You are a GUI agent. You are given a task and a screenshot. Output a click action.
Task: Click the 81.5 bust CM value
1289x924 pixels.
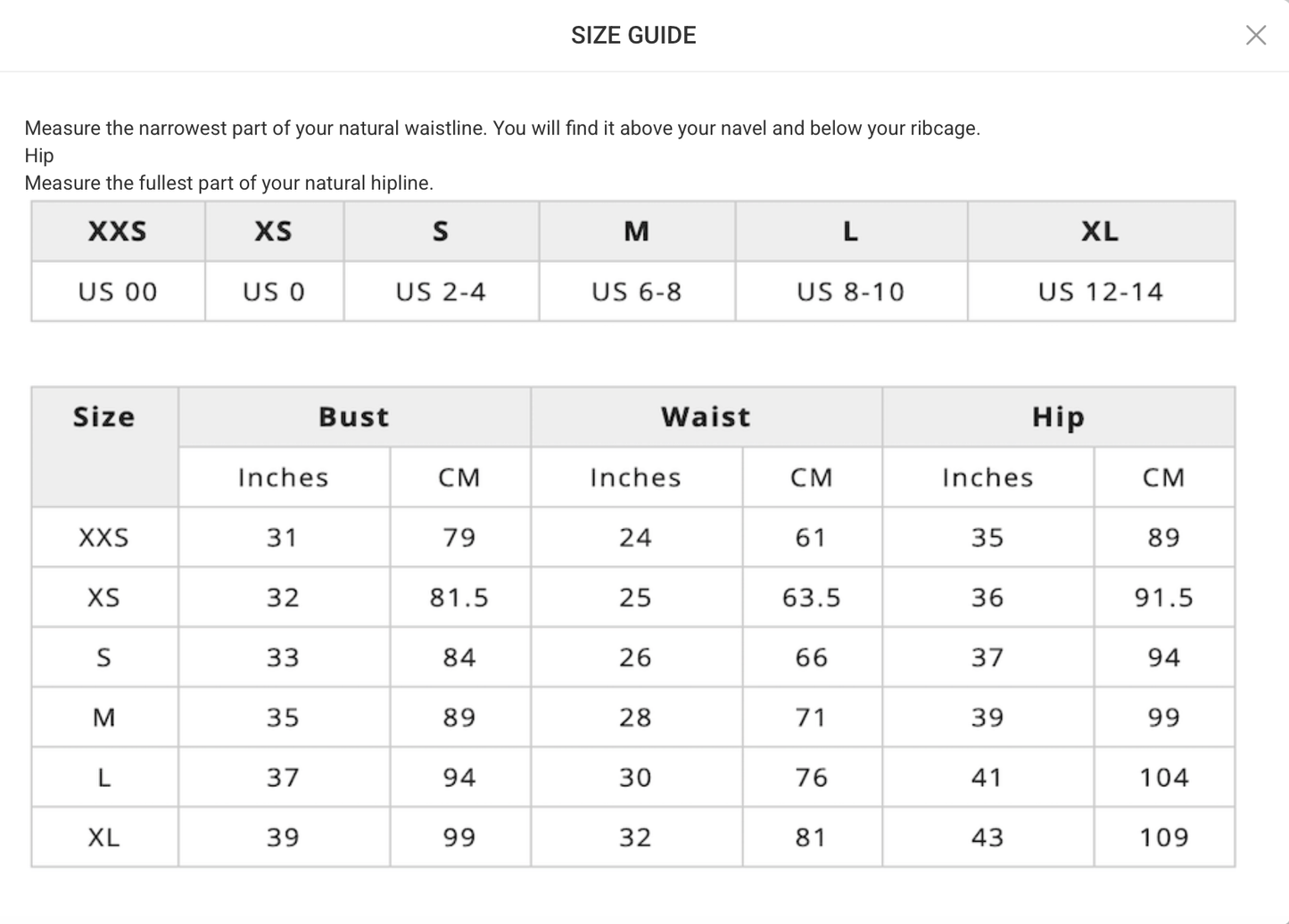(459, 598)
